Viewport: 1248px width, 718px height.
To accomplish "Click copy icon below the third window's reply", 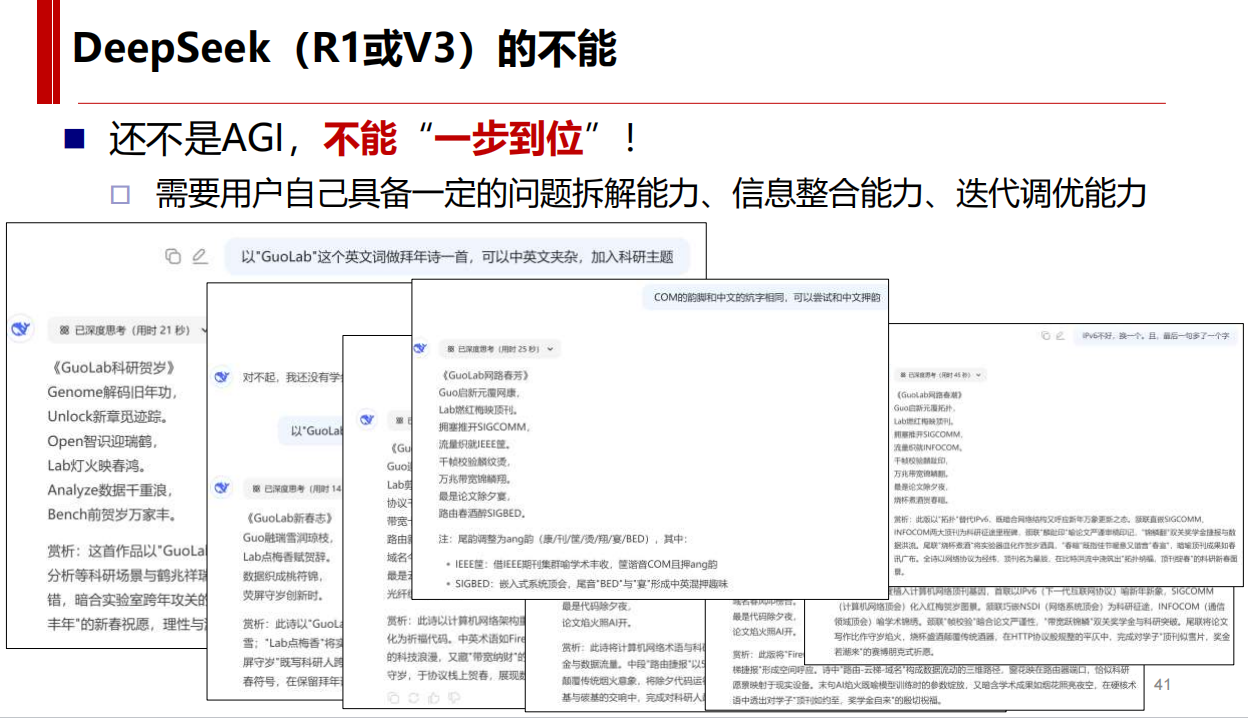I will pos(395,697).
